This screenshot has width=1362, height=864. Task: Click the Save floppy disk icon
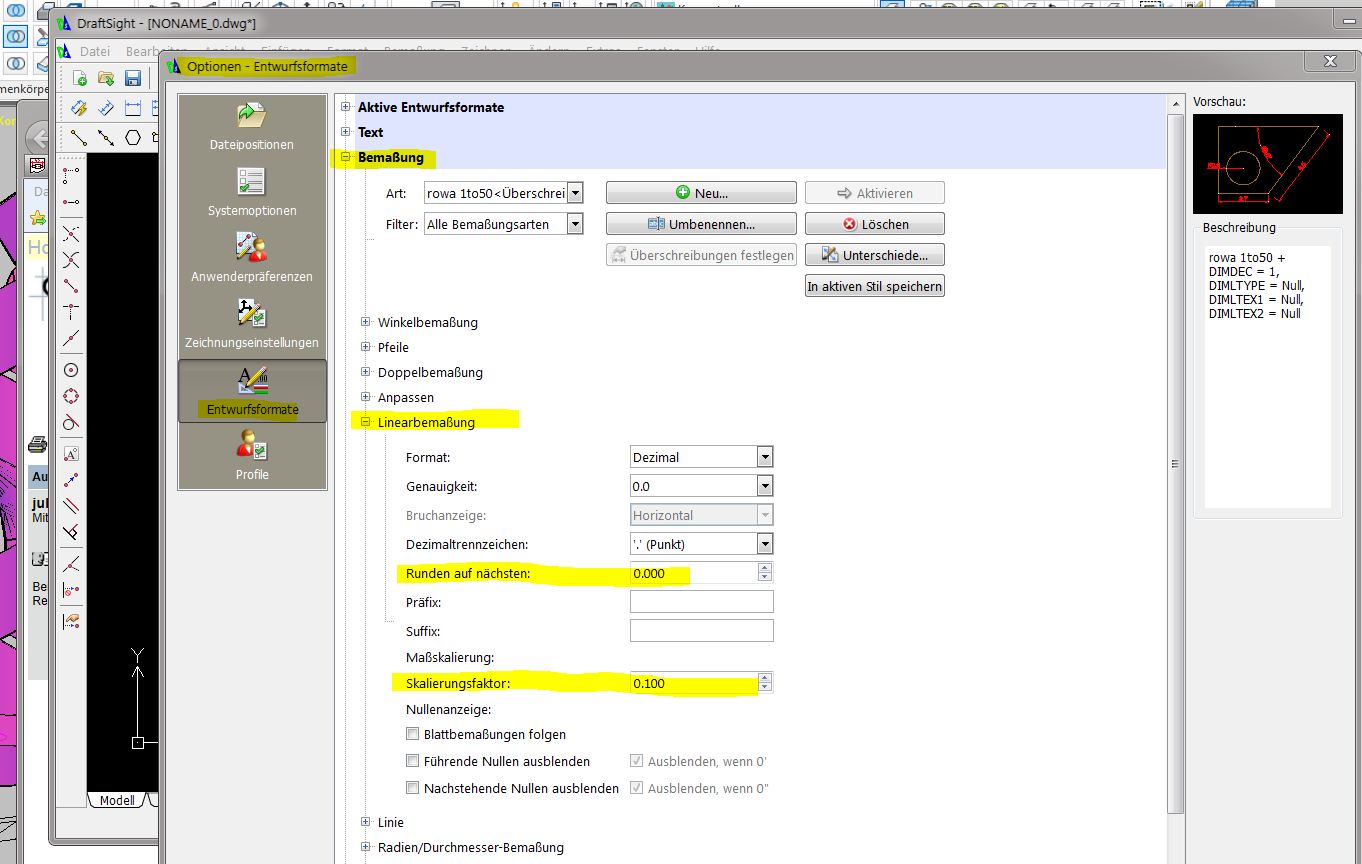132,79
